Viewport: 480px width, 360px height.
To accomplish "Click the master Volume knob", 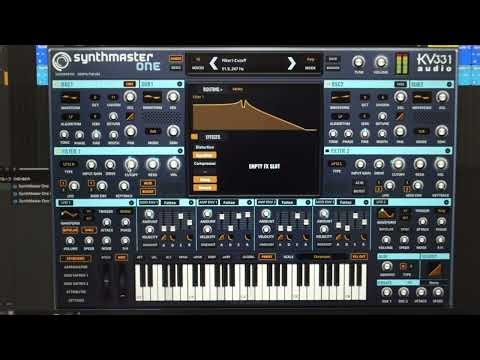I will (x=380, y=62).
